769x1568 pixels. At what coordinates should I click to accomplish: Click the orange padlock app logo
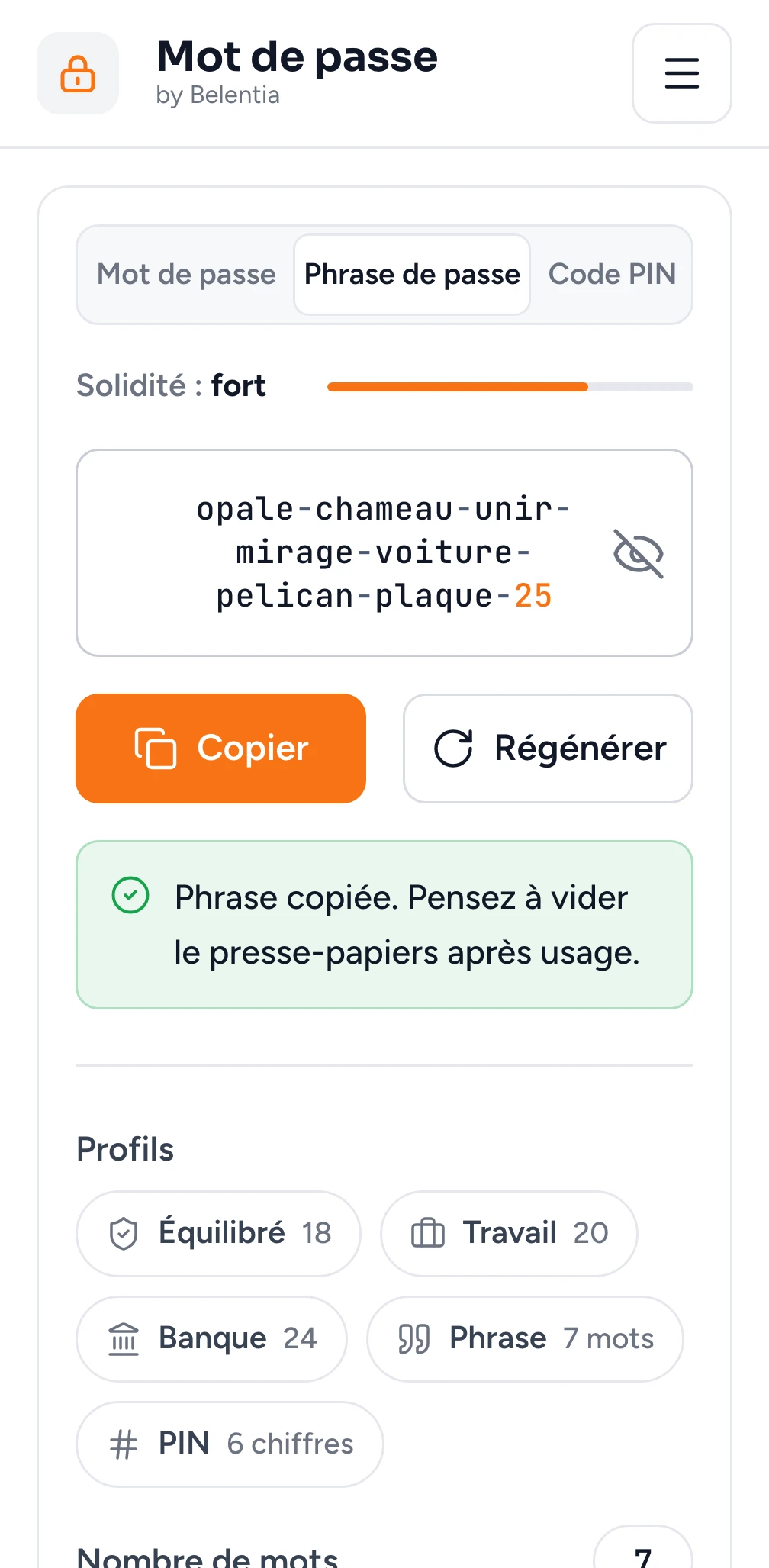coord(78,73)
